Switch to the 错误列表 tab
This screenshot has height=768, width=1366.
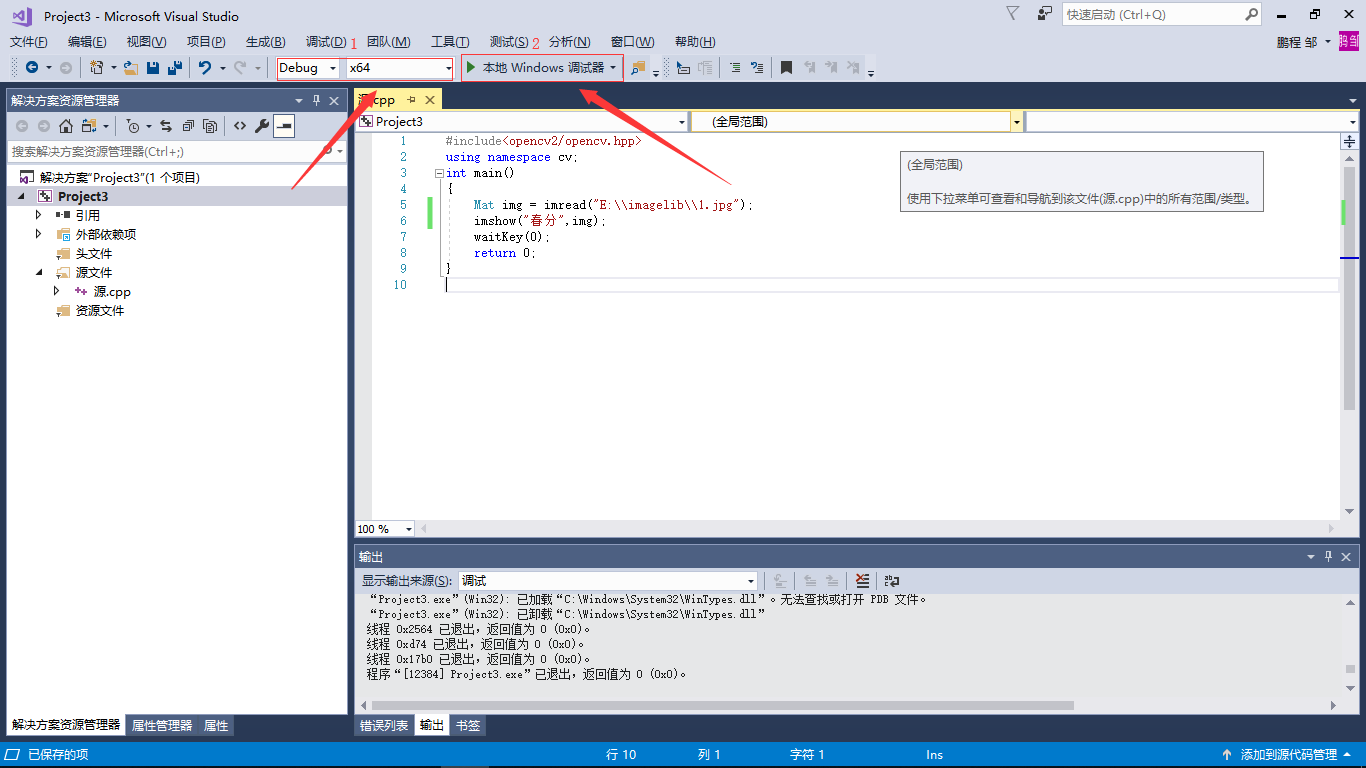click(x=387, y=725)
